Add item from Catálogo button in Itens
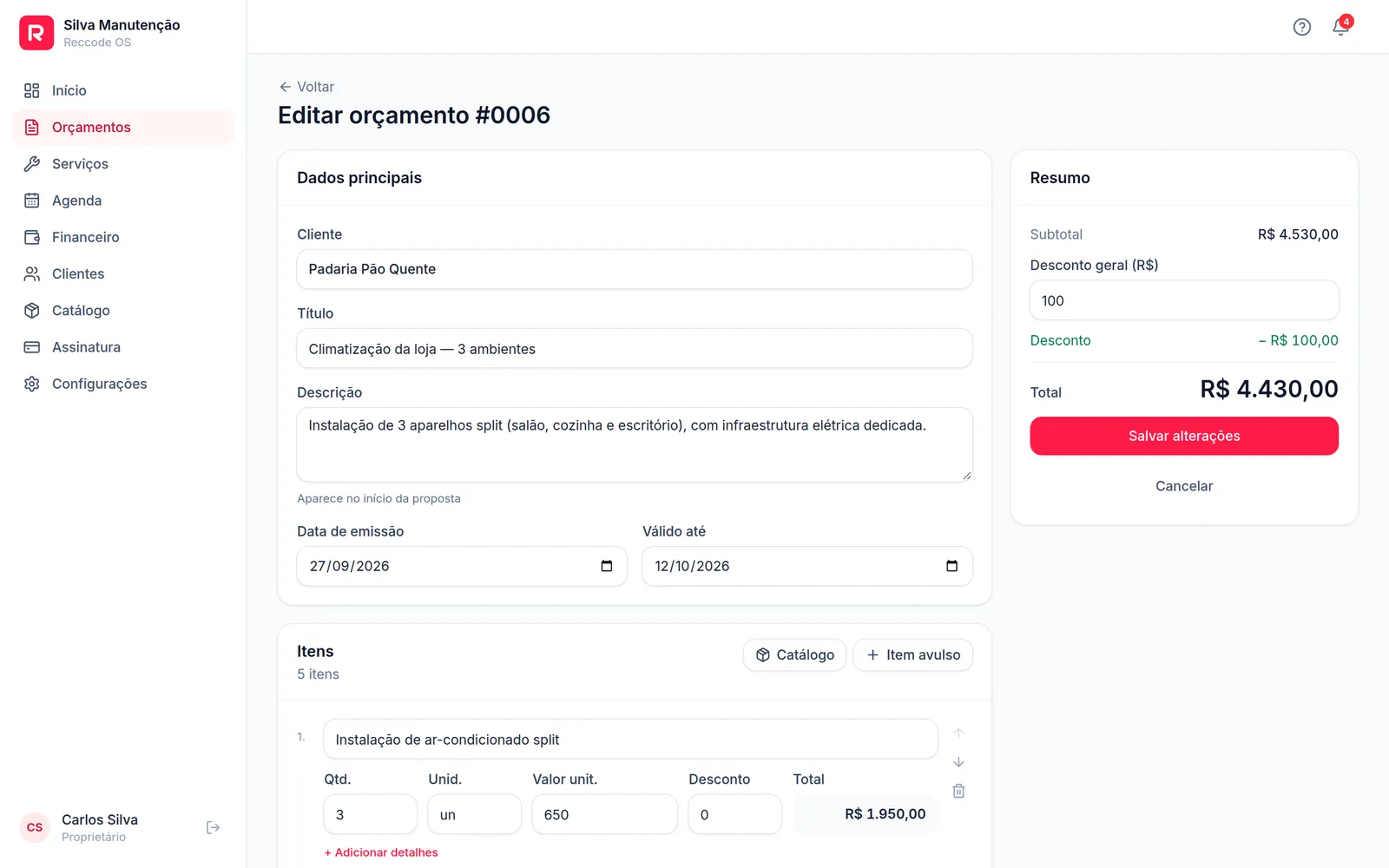The height and width of the screenshot is (868, 1389). point(794,654)
